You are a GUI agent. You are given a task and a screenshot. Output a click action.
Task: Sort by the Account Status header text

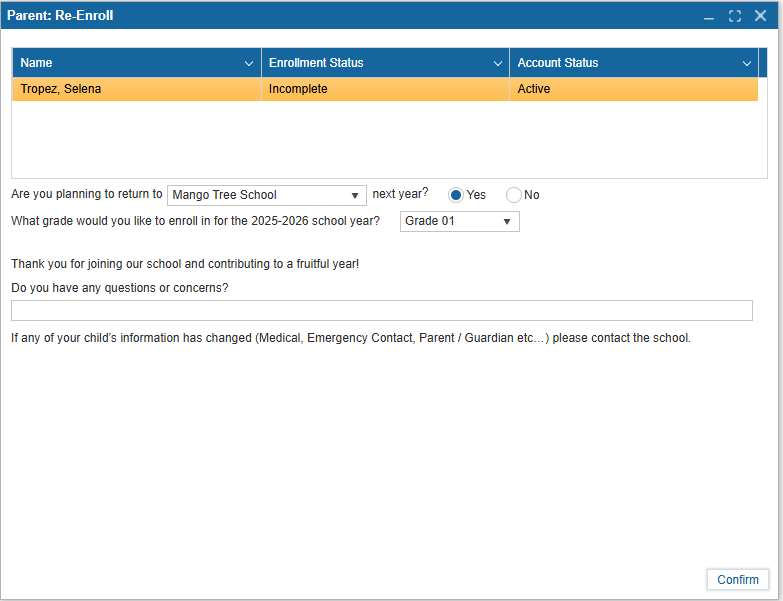(x=558, y=63)
